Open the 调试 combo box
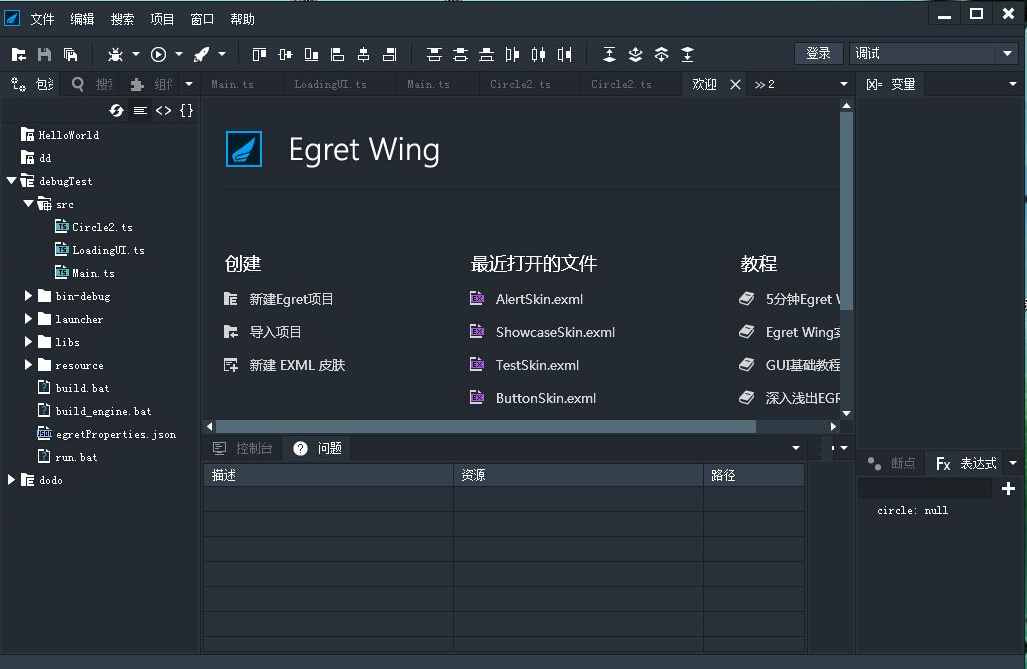 (x=934, y=54)
